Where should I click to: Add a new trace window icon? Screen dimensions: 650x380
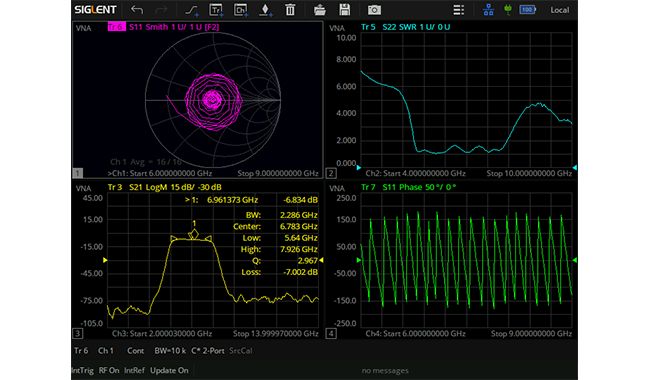[216, 10]
